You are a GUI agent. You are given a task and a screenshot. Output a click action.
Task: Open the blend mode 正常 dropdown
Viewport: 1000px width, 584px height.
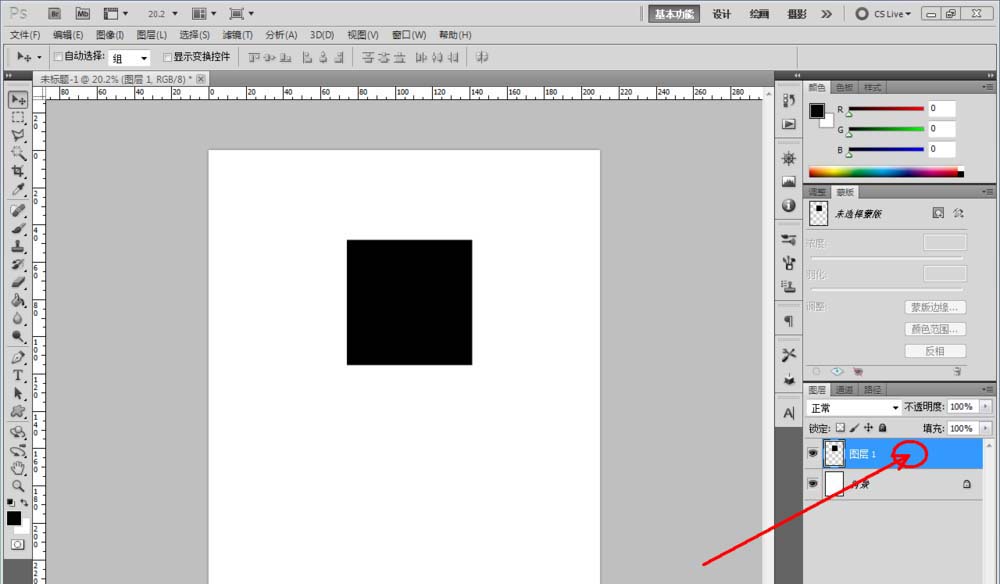[x=855, y=407]
